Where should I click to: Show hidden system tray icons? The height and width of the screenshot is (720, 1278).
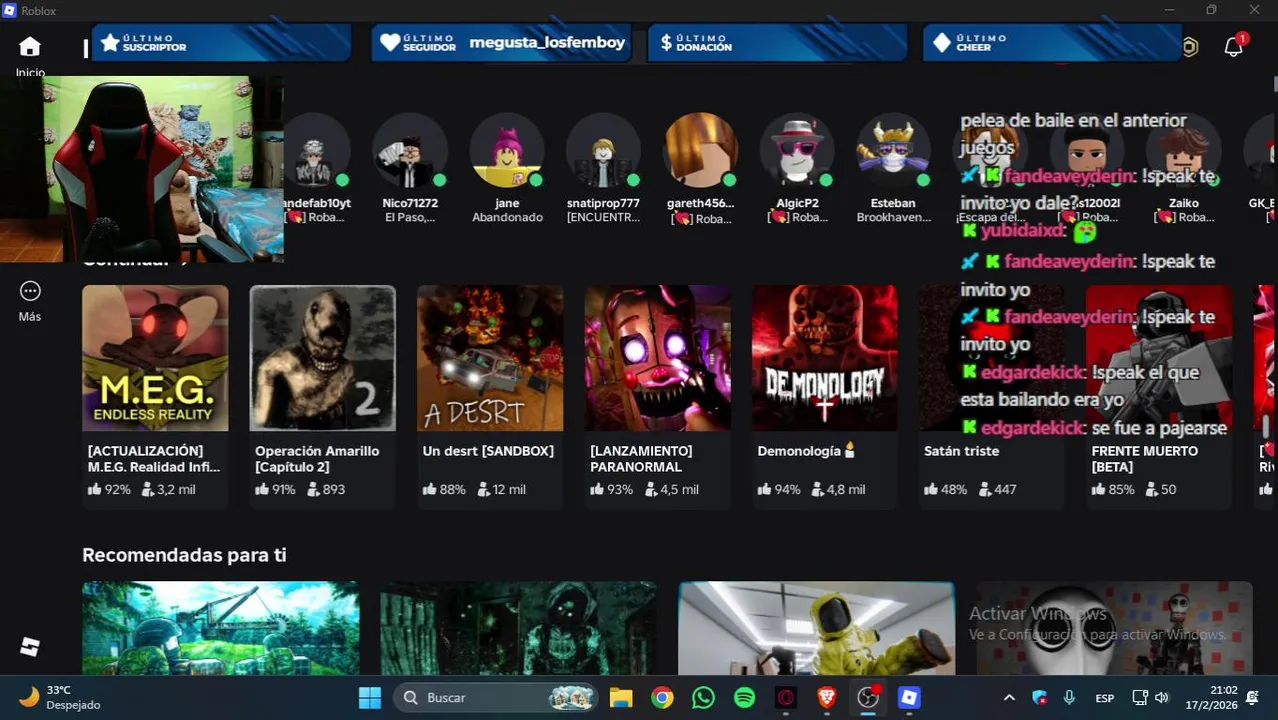[x=1009, y=697]
